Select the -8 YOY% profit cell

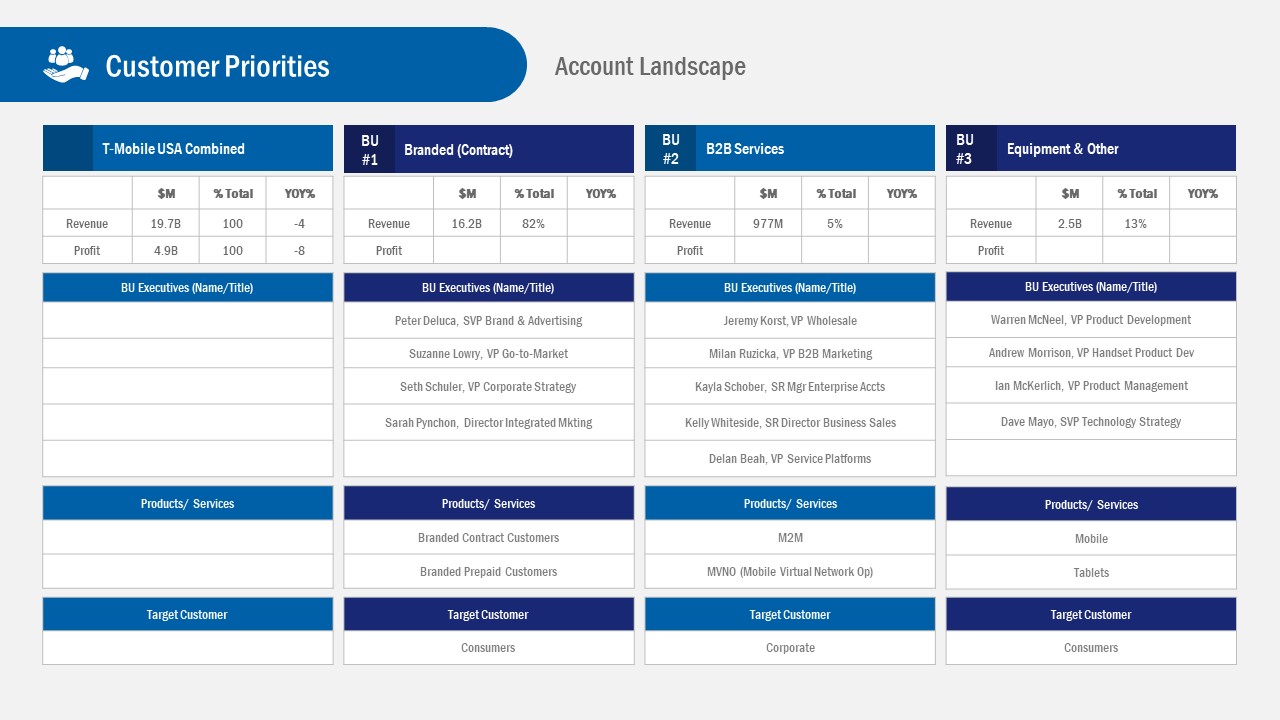click(x=300, y=250)
